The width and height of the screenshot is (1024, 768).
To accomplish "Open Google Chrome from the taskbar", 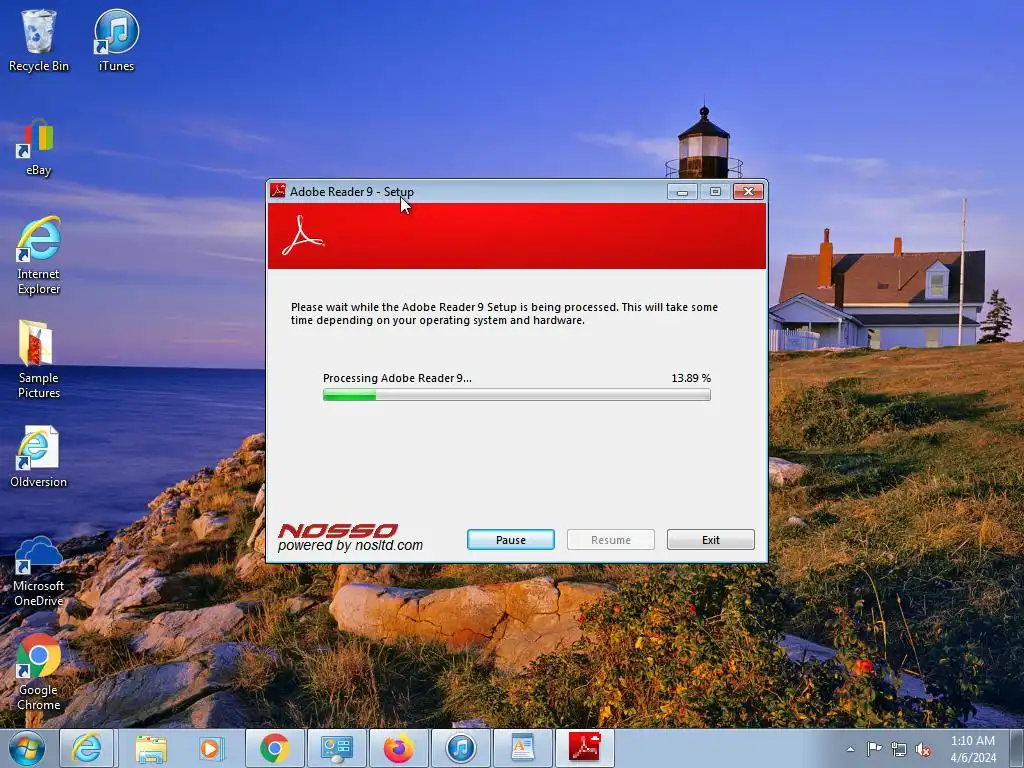I will coord(275,748).
